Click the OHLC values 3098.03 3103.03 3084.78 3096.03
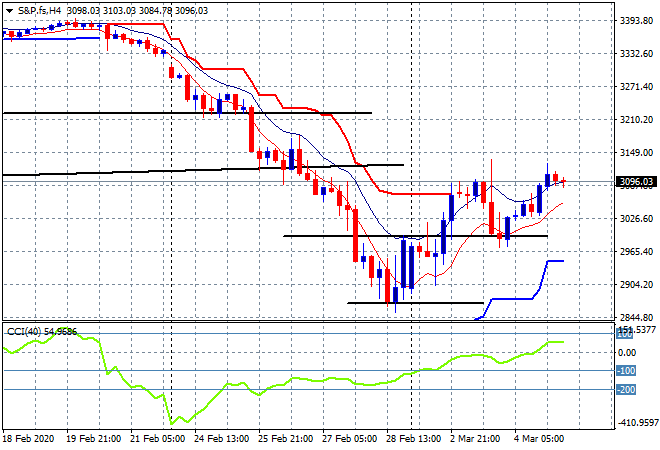660x450 pixels. [x=137, y=11]
